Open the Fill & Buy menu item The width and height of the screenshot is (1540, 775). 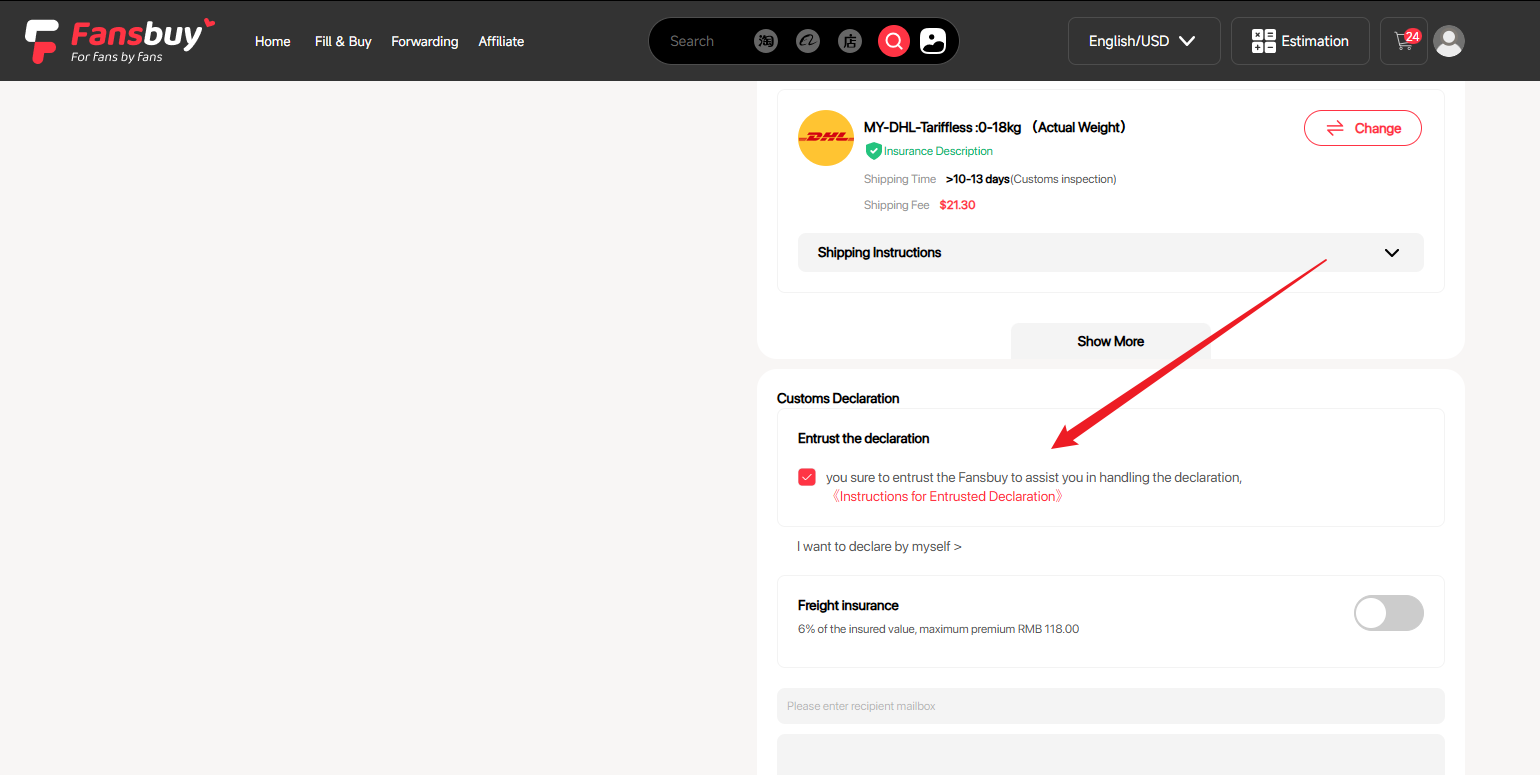[x=343, y=41]
